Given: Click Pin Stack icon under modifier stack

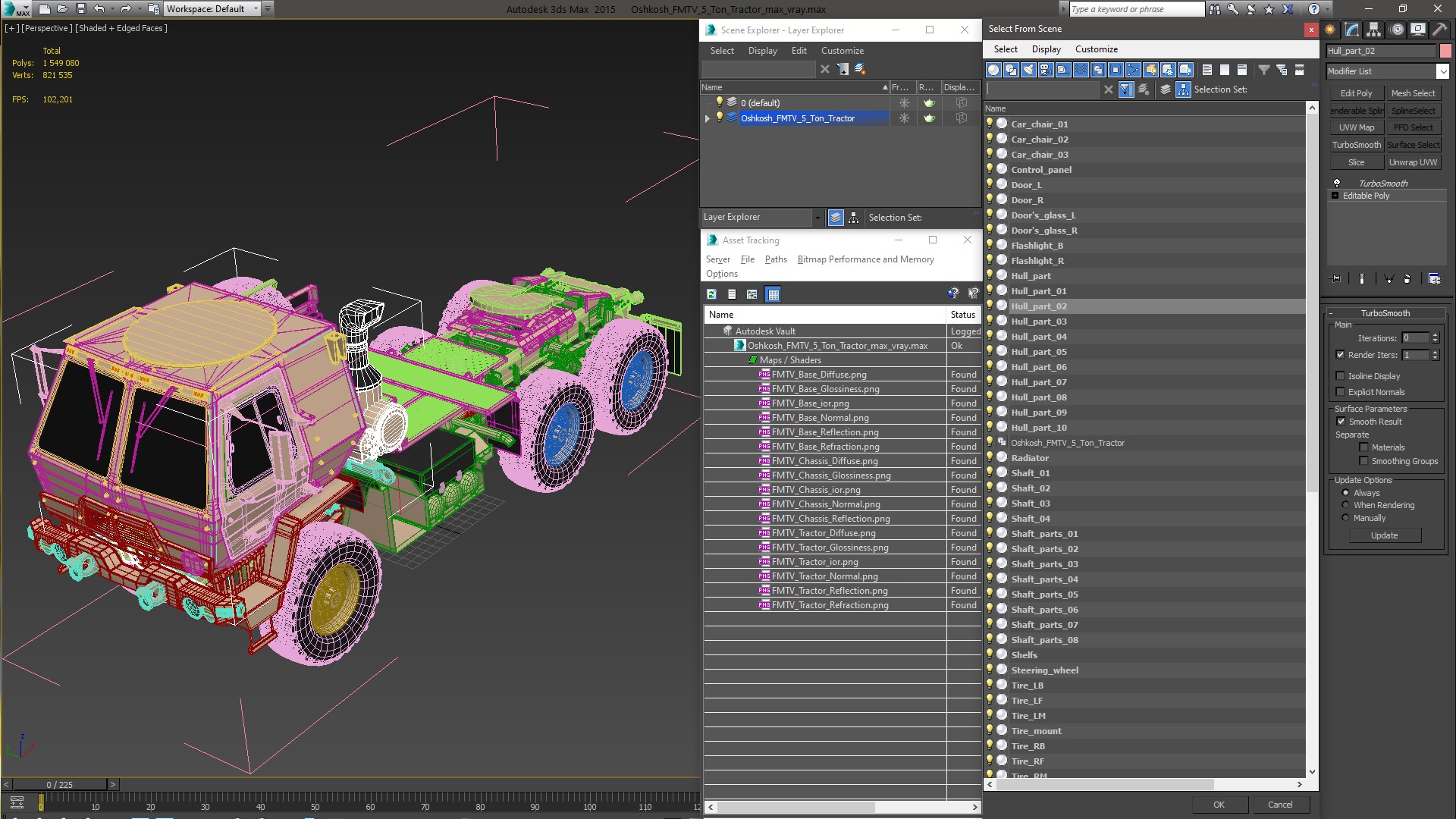Looking at the screenshot, I should coord(1336,278).
